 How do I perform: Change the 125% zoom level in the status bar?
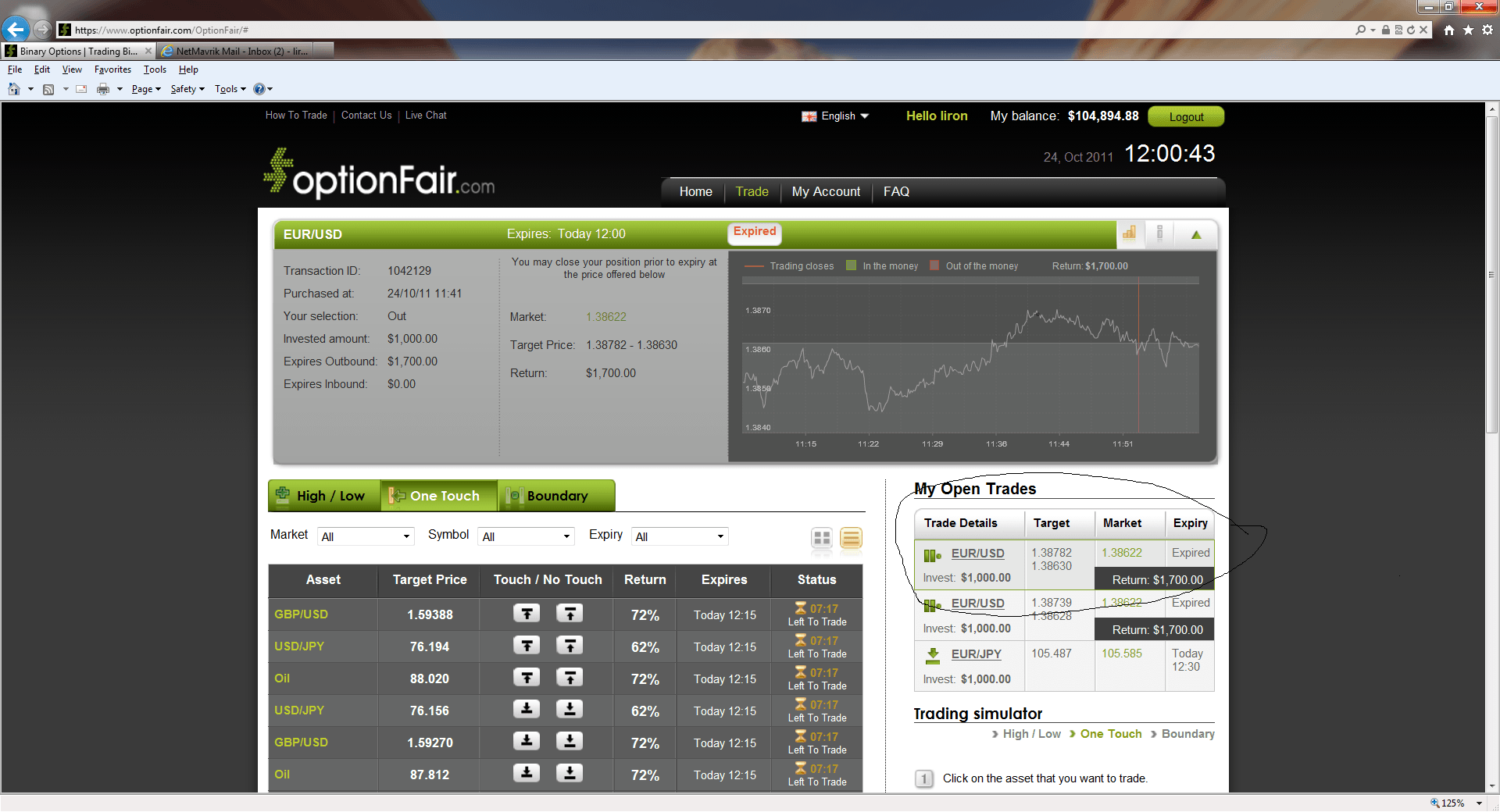(1456, 803)
